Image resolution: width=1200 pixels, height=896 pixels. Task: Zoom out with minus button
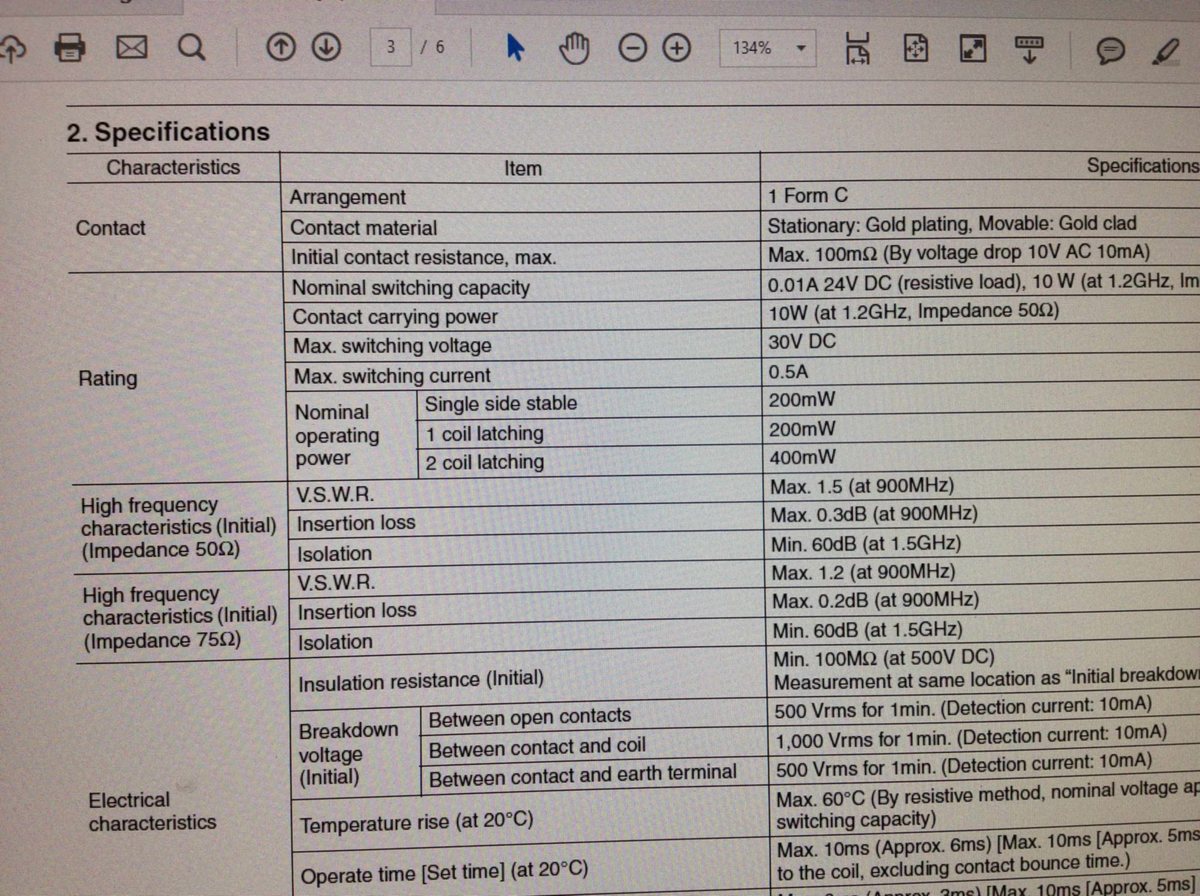pyautogui.click(x=633, y=48)
